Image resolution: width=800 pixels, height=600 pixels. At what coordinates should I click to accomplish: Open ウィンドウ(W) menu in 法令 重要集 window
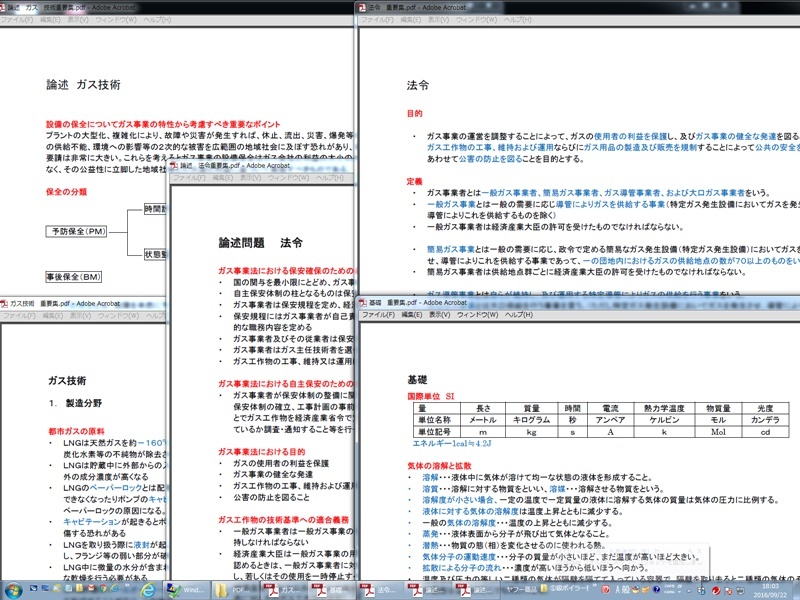[476, 19]
